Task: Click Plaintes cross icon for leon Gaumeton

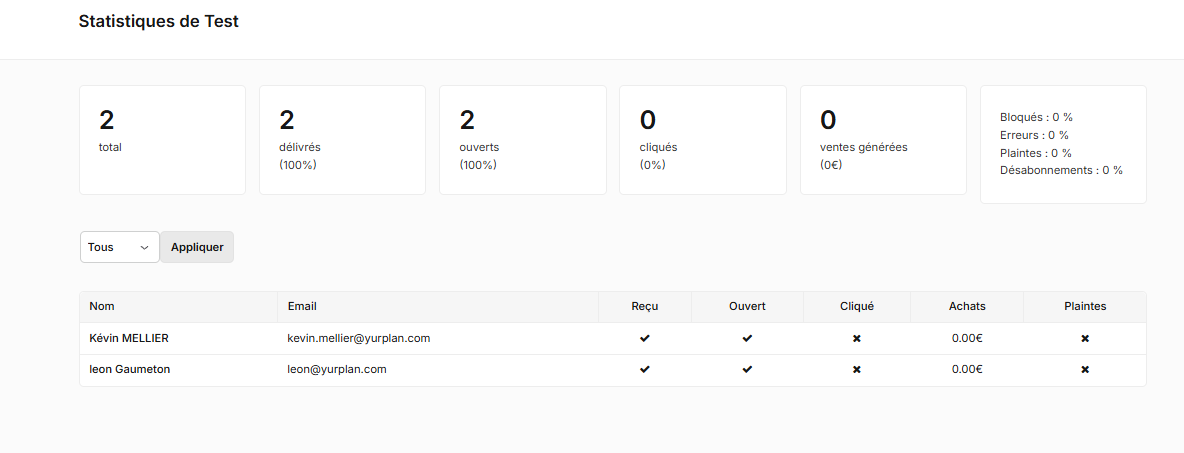Action: click(1085, 370)
